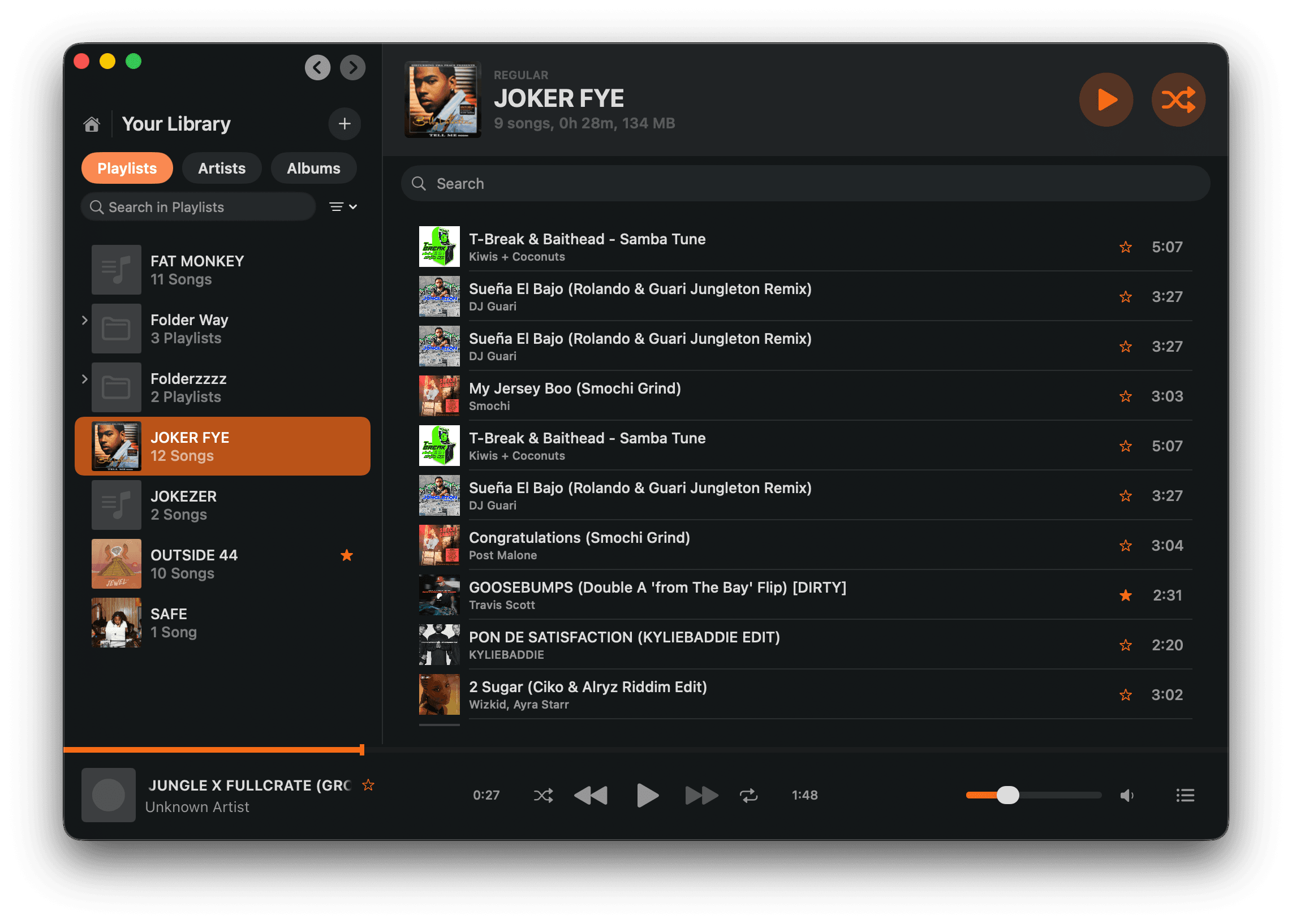1292x924 pixels.
Task: Open a new playlist with the plus icon
Action: pyautogui.click(x=344, y=124)
